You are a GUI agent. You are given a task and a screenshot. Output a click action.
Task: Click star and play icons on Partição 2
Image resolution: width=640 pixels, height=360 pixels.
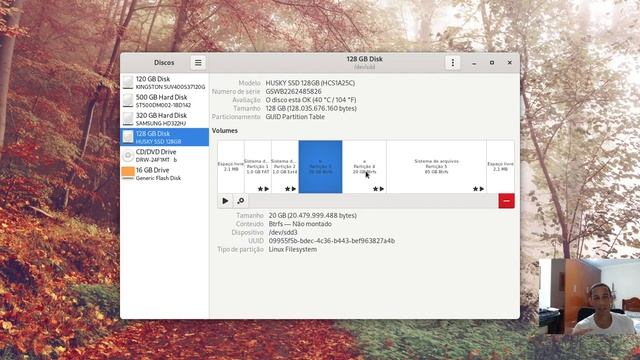point(290,189)
